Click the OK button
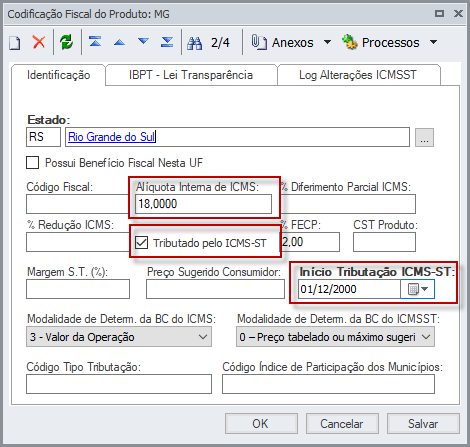The width and height of the screenshot is (470, 447). coord(261,423)
